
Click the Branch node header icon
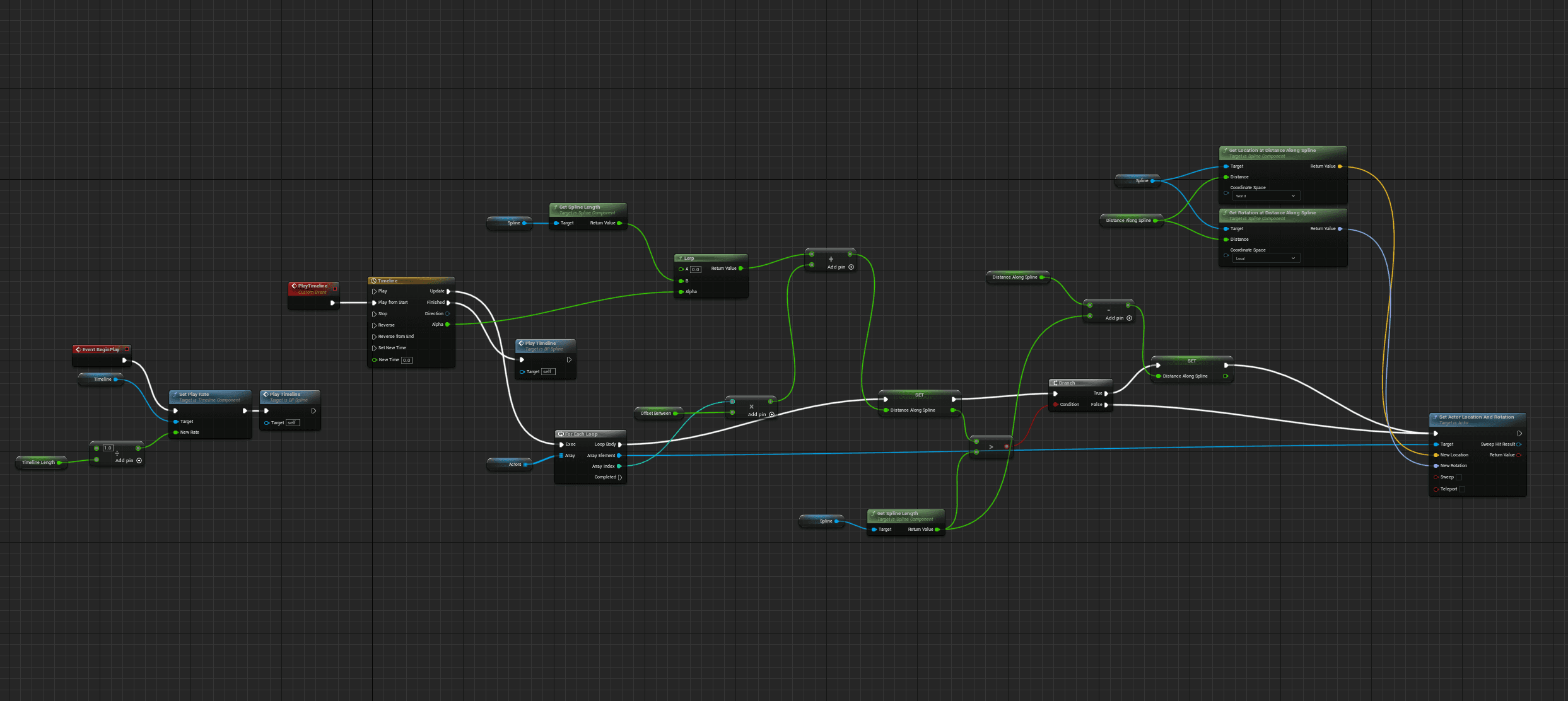pos(1055,383)
